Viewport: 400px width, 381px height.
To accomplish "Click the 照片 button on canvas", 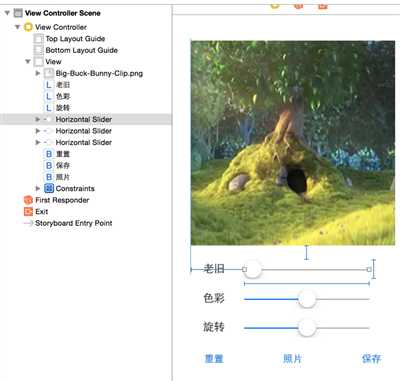I will tap(293, 359).
